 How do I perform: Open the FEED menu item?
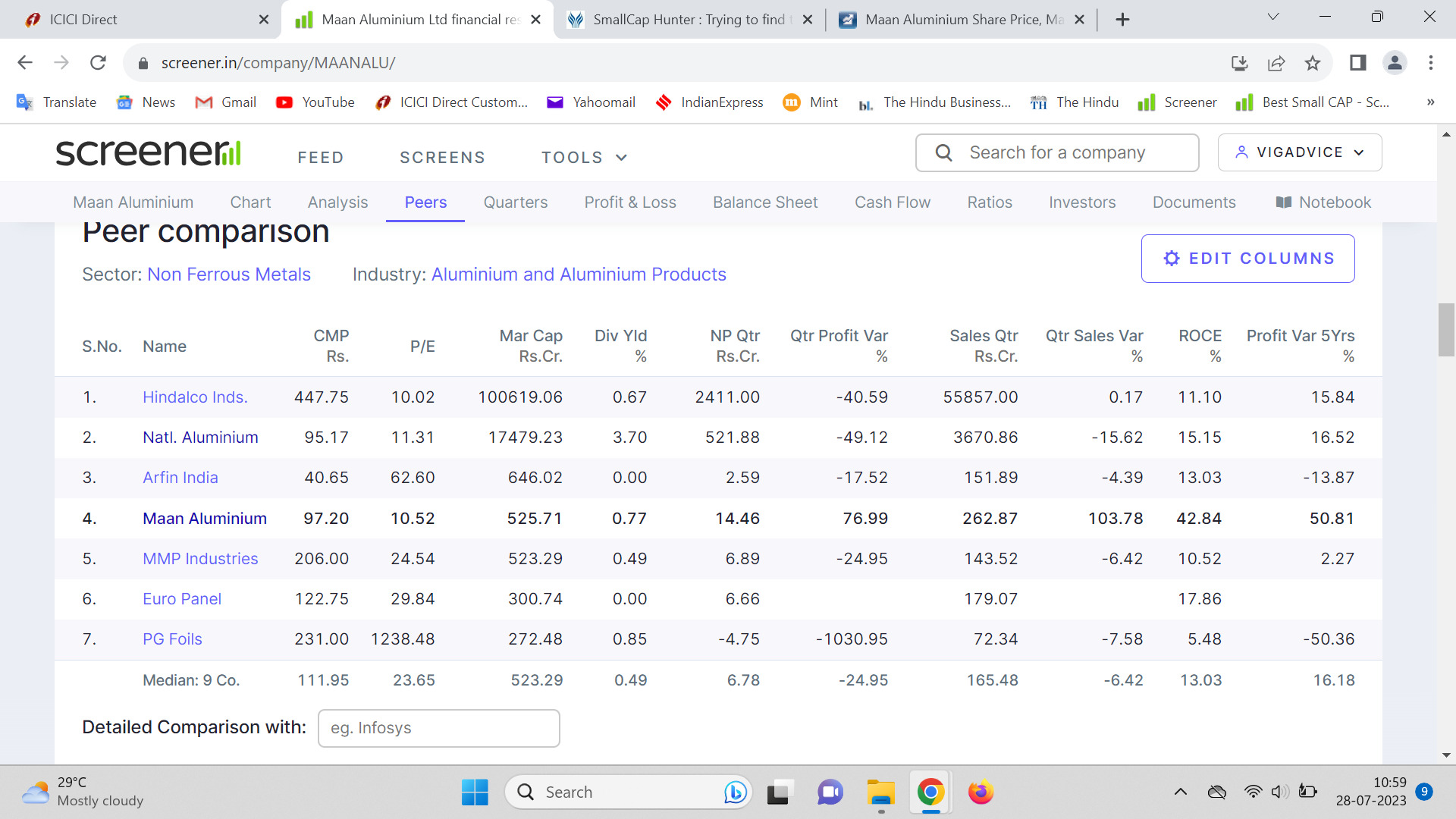(x=321, y=158)
